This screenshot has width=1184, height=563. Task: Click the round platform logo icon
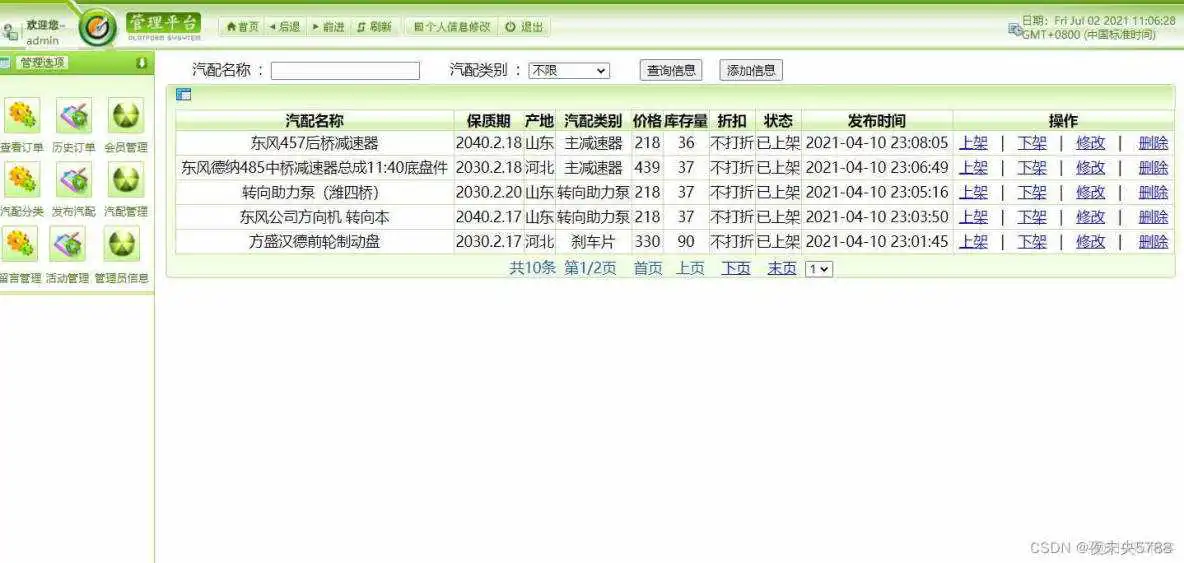[98, 27]
